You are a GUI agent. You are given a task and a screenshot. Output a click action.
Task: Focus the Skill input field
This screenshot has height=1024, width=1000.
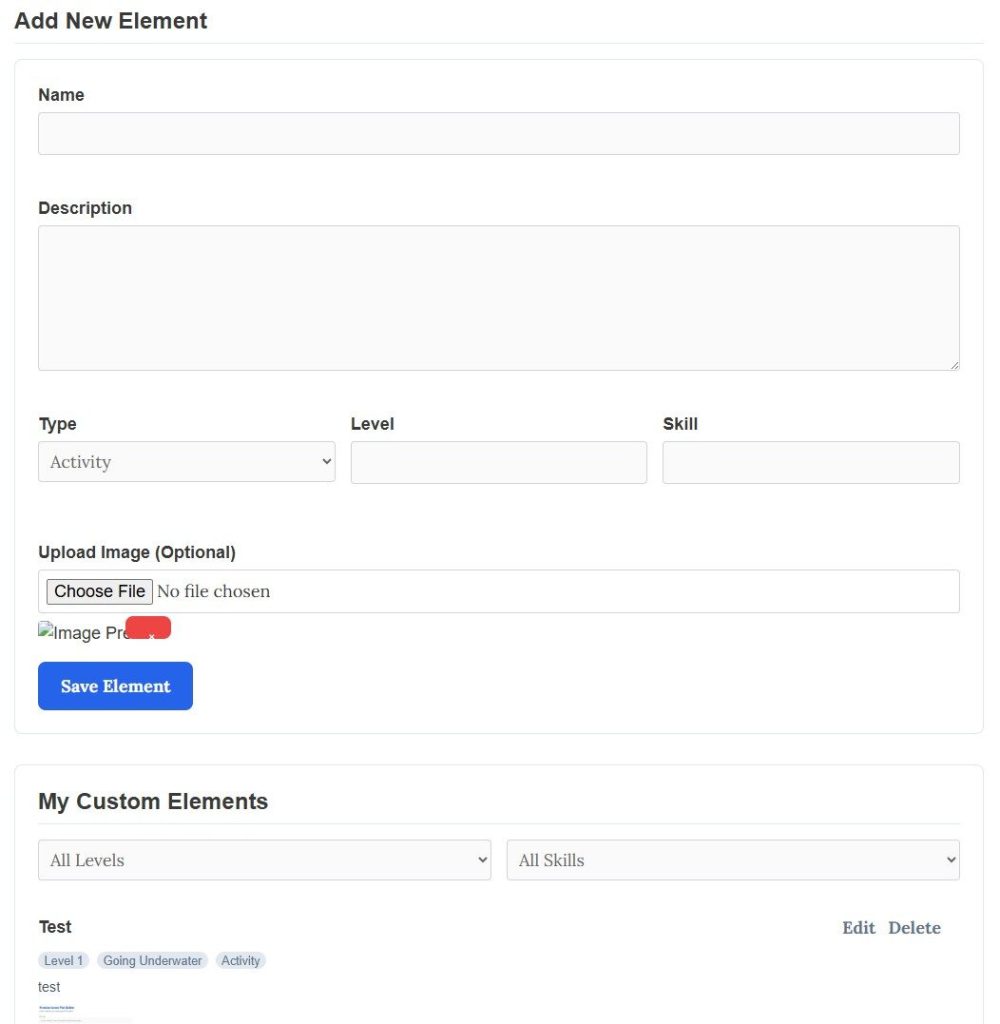point(811,462)
